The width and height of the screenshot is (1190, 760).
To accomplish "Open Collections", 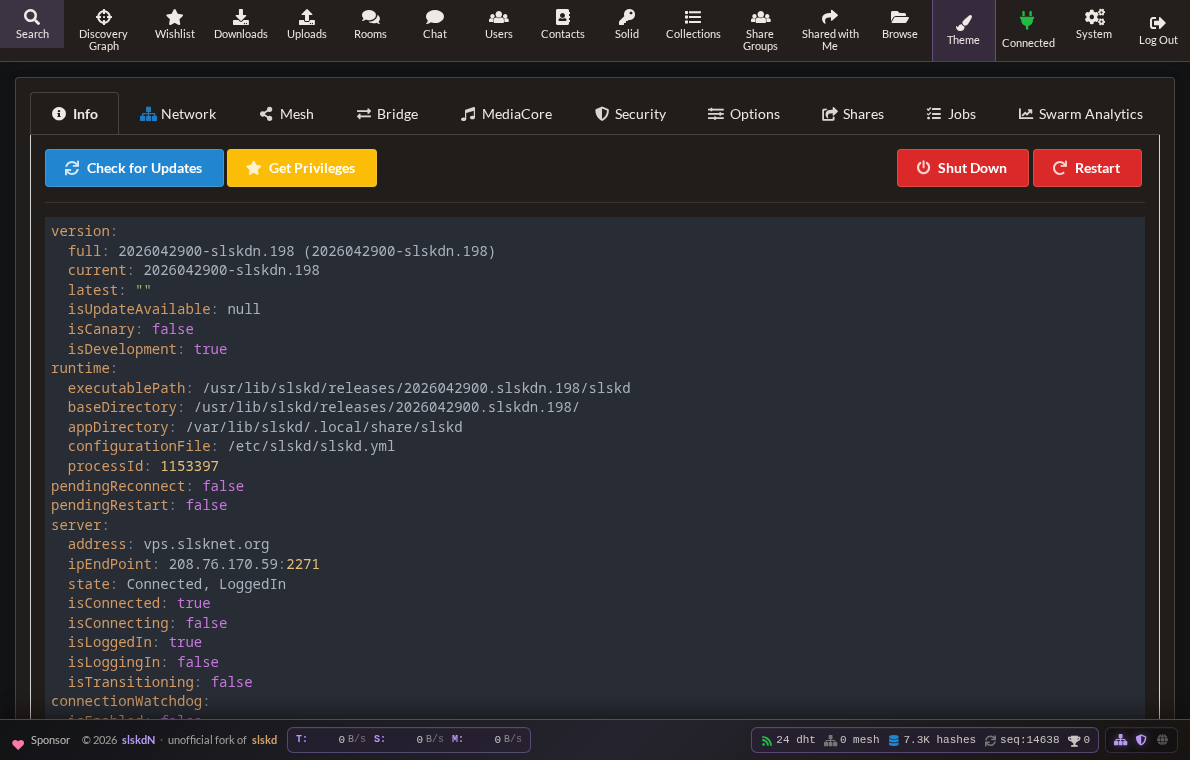I will pos(693,24).
